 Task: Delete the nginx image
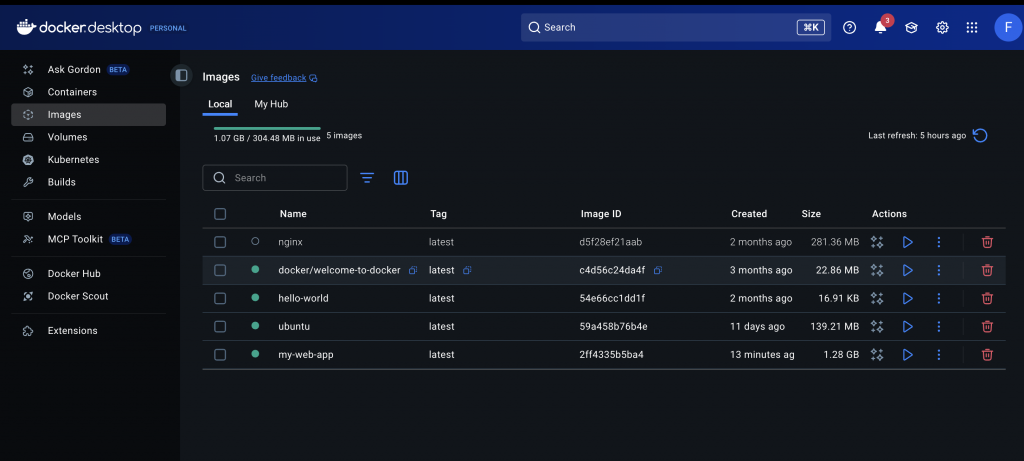pyautogui.click(x=987, y=242)
